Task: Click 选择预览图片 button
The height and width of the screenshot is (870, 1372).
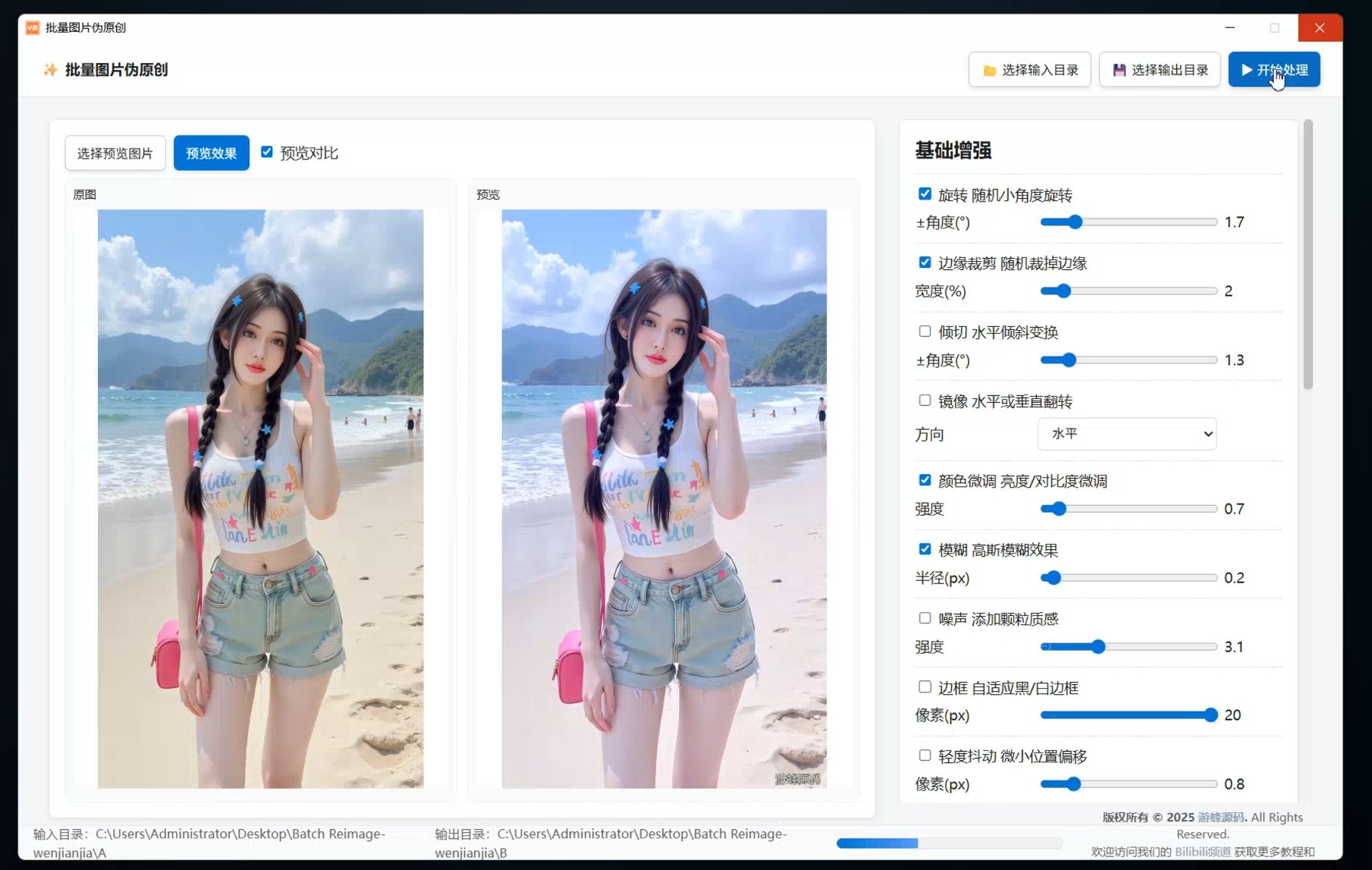Action: point(115,153)
